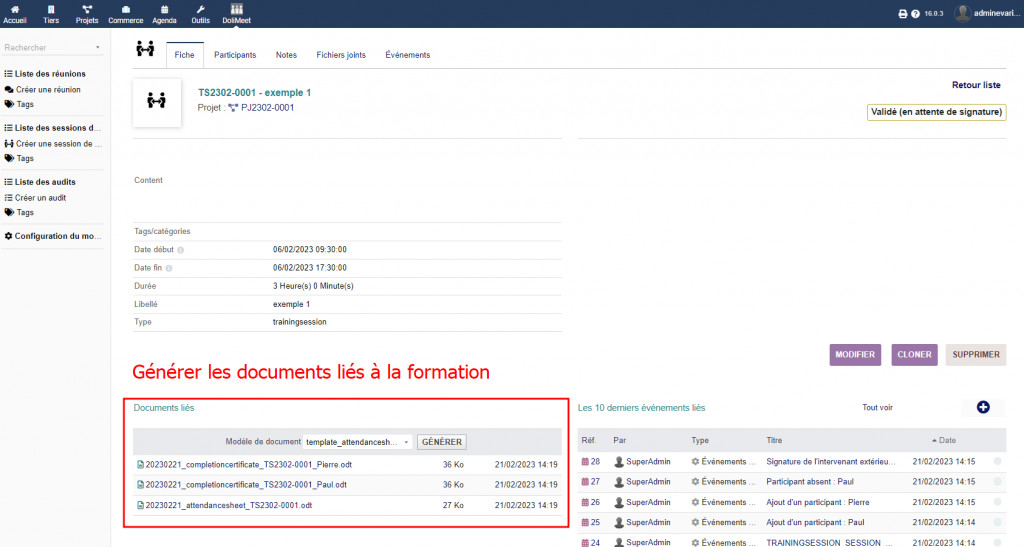Sort events by Date column header

tap(945, 440)
